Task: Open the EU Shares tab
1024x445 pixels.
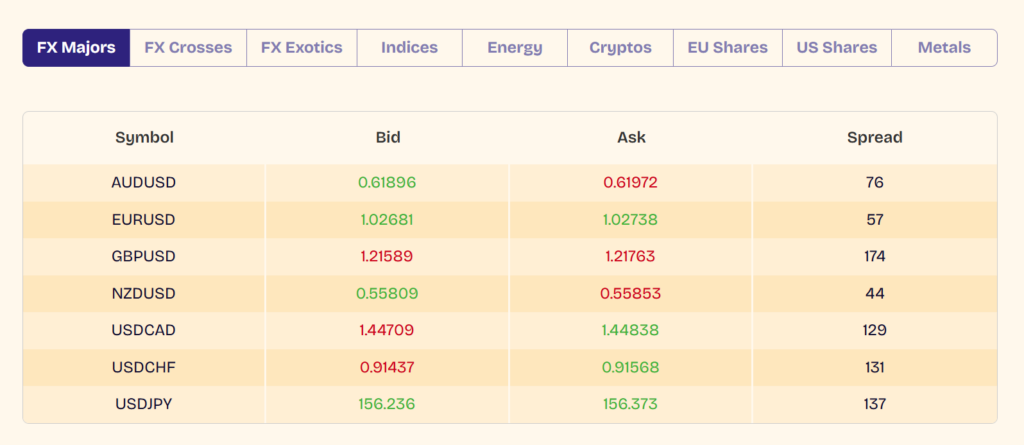Action: [727, 47]
